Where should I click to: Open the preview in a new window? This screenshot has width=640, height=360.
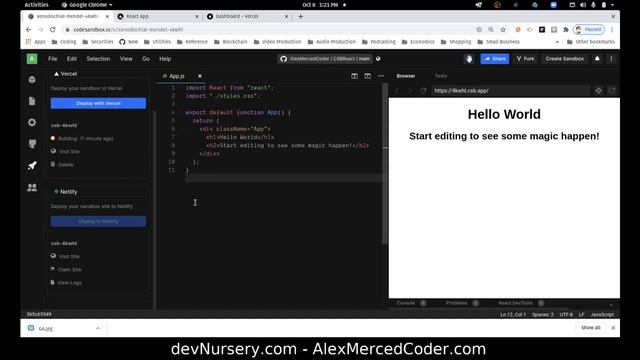(612, 91)
